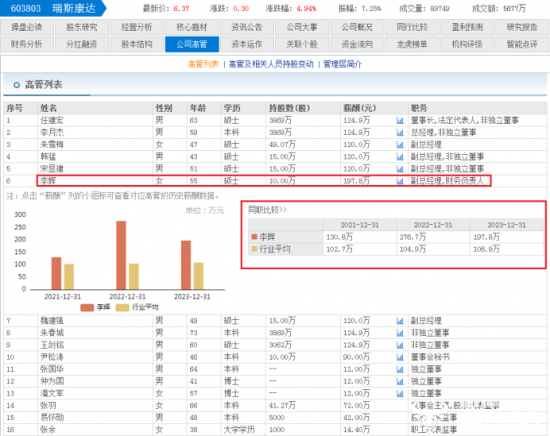Click the 同期比较>> link
The width and height of the screenshot is (550, 436).
(x=268, y=210)
